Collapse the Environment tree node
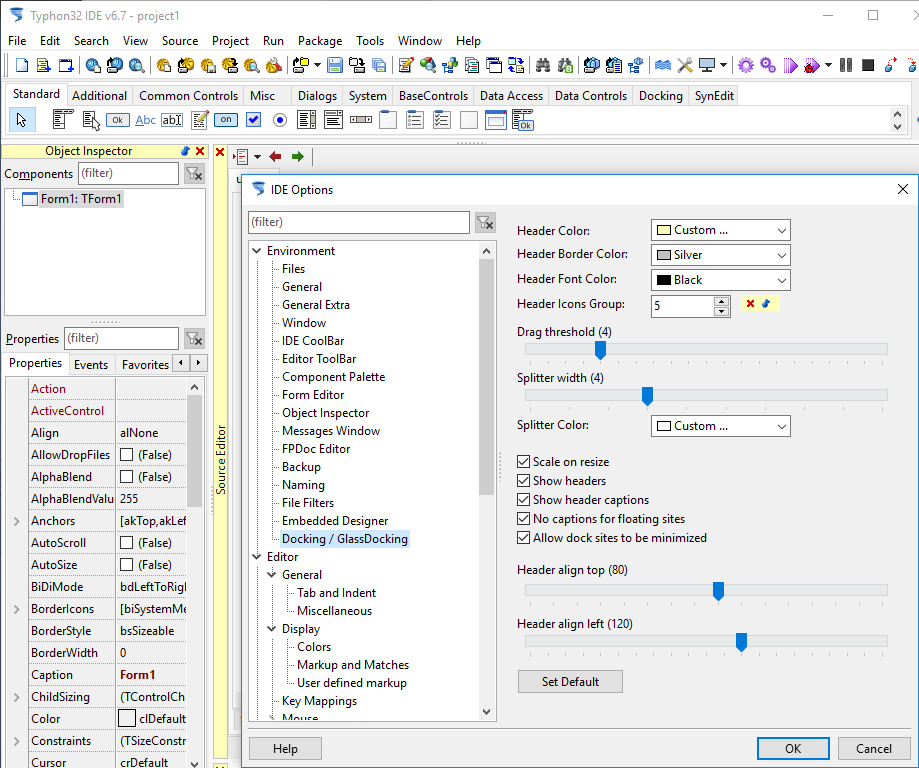Image resolution: width=919 pixels, height=768 pixels. (x=257, y=251)
